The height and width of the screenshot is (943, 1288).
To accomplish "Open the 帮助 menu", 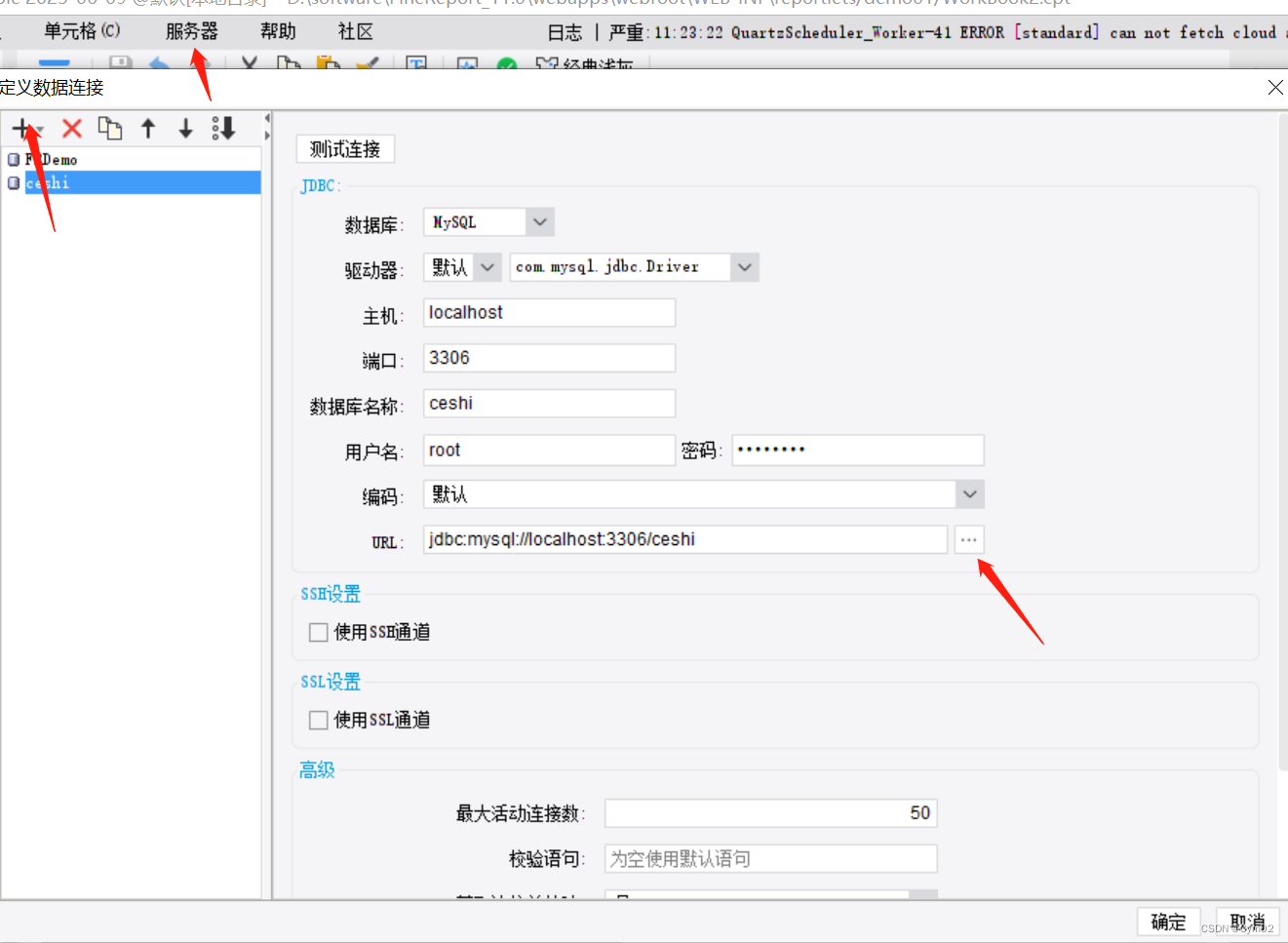I will 278,31.
